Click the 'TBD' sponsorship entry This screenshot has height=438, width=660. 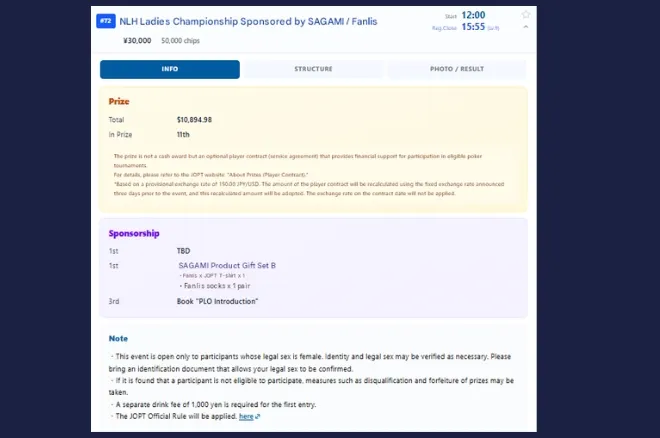point(184,251)
